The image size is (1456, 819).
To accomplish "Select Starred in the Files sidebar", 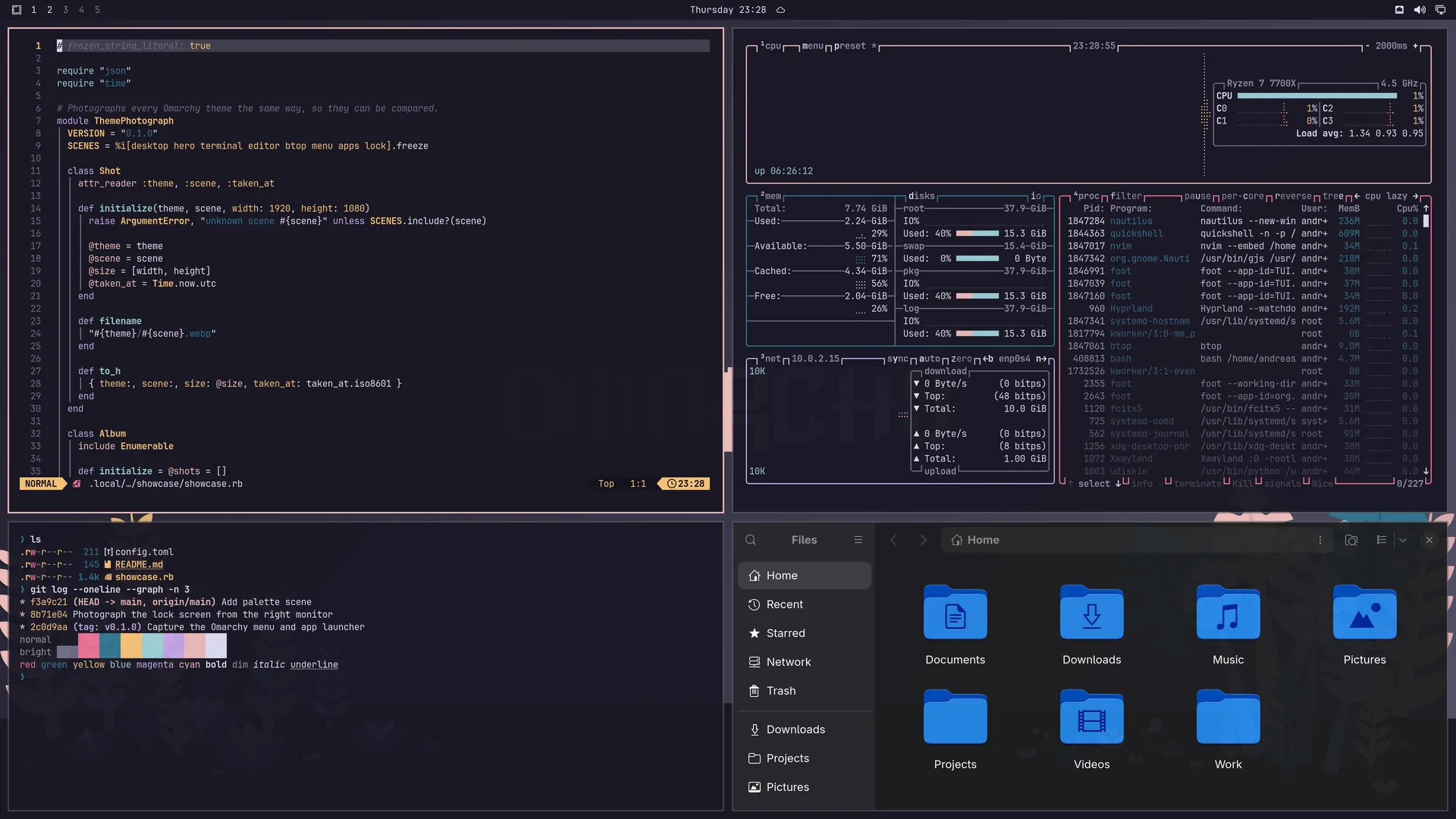I will tap(804, 633).
